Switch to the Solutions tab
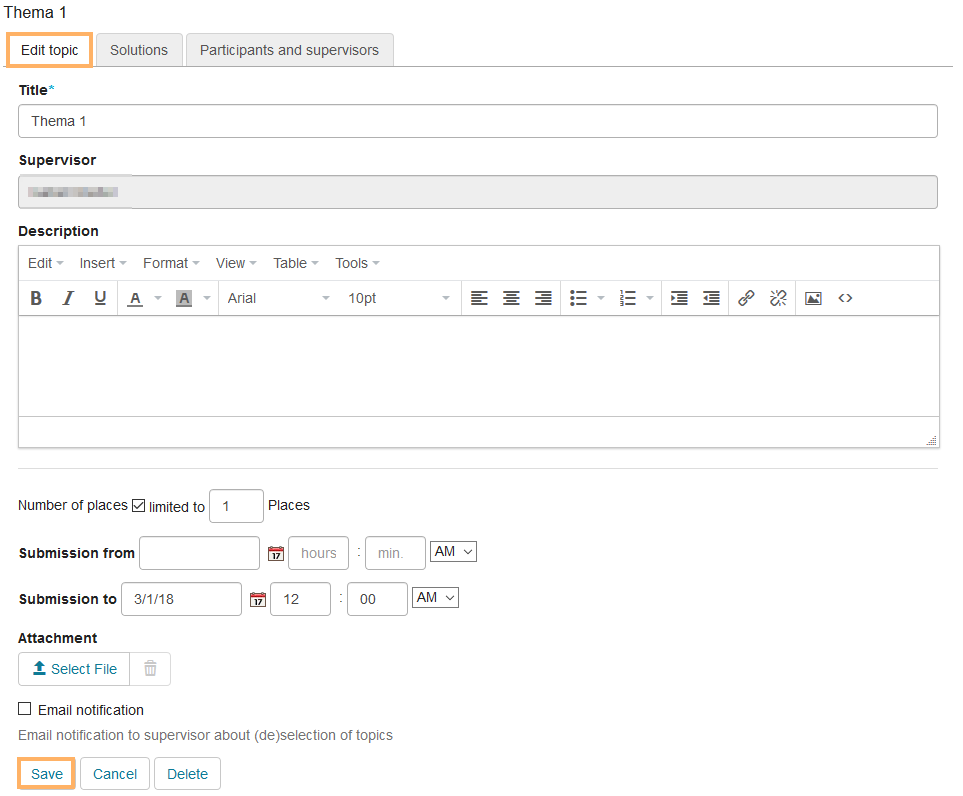 click(139, 50)
